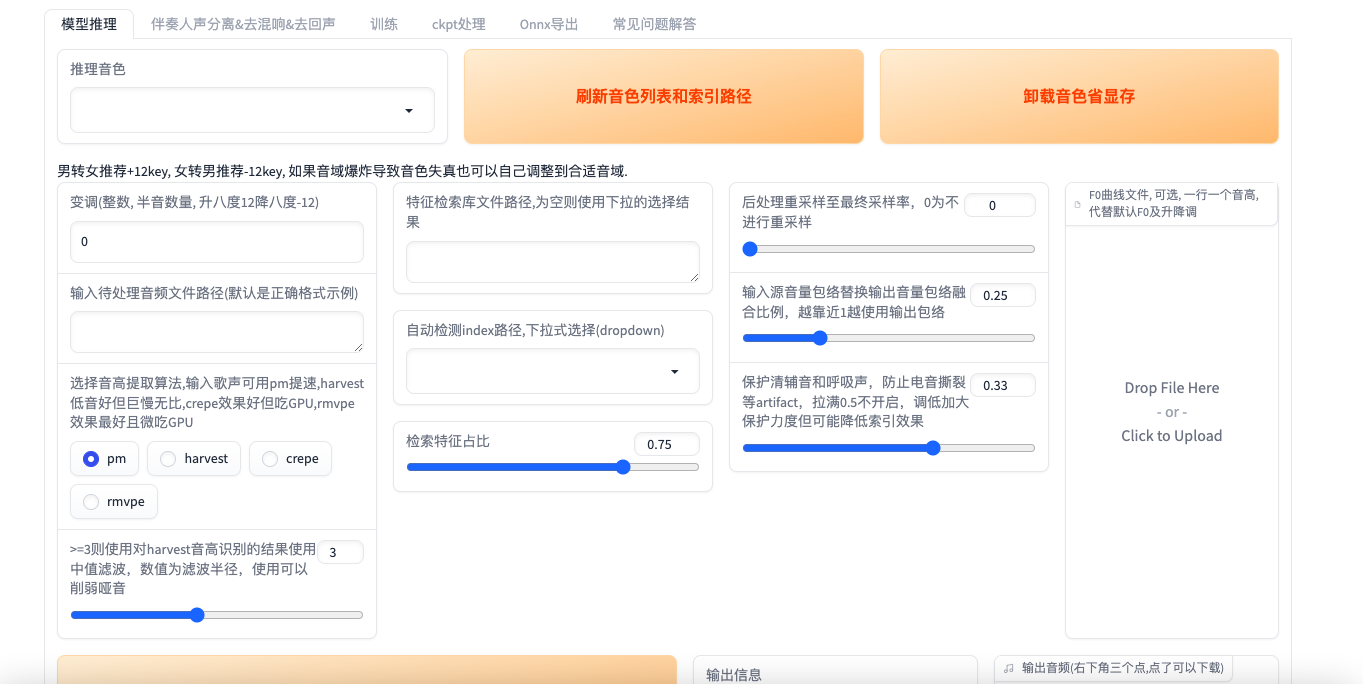The height and width of the screenshot is (684, 1363).
Task: Click the 检索特征占比 value box showing 0.75
Action: [666, 444]
